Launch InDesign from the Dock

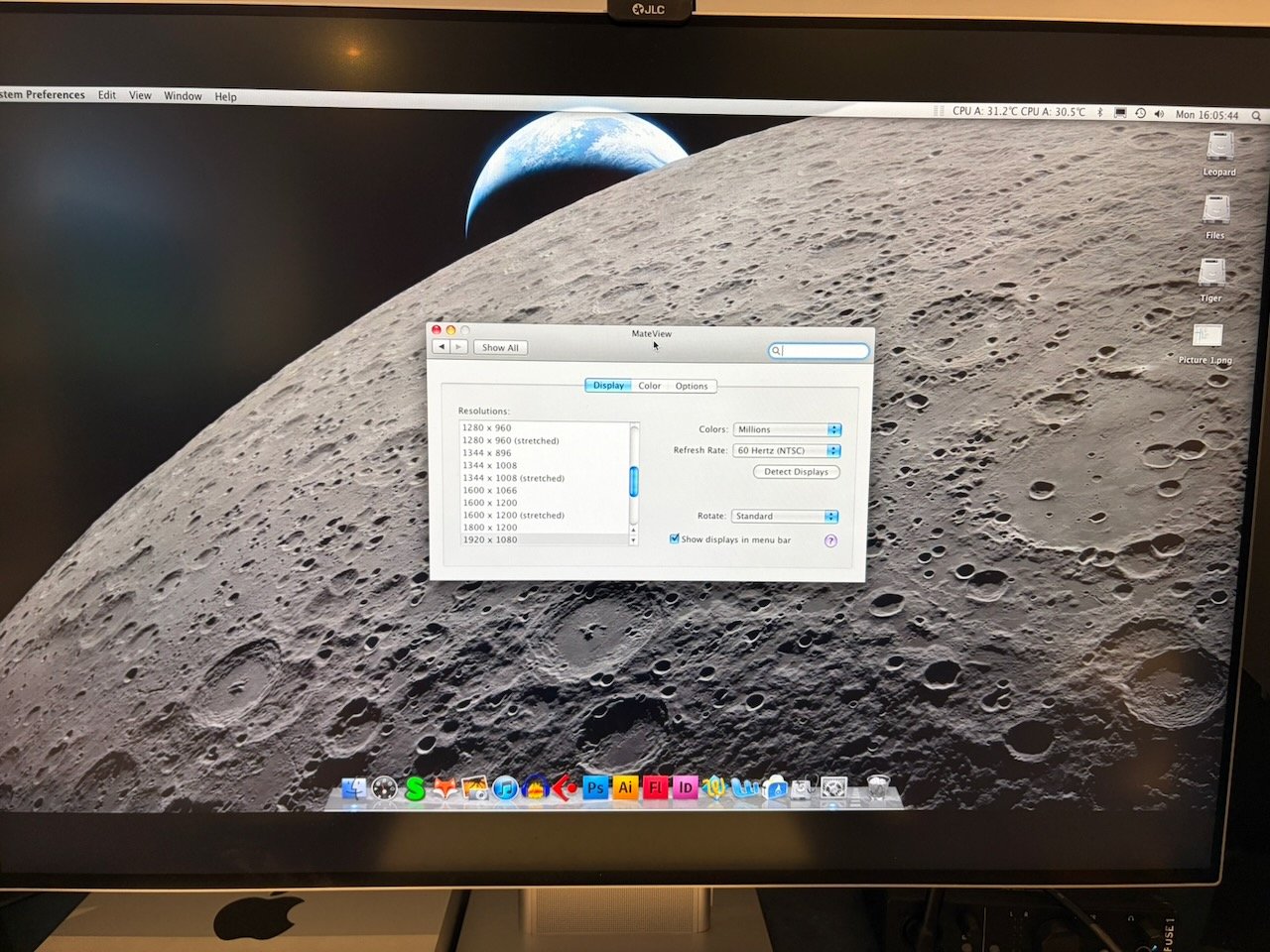[x=685, y=788]
